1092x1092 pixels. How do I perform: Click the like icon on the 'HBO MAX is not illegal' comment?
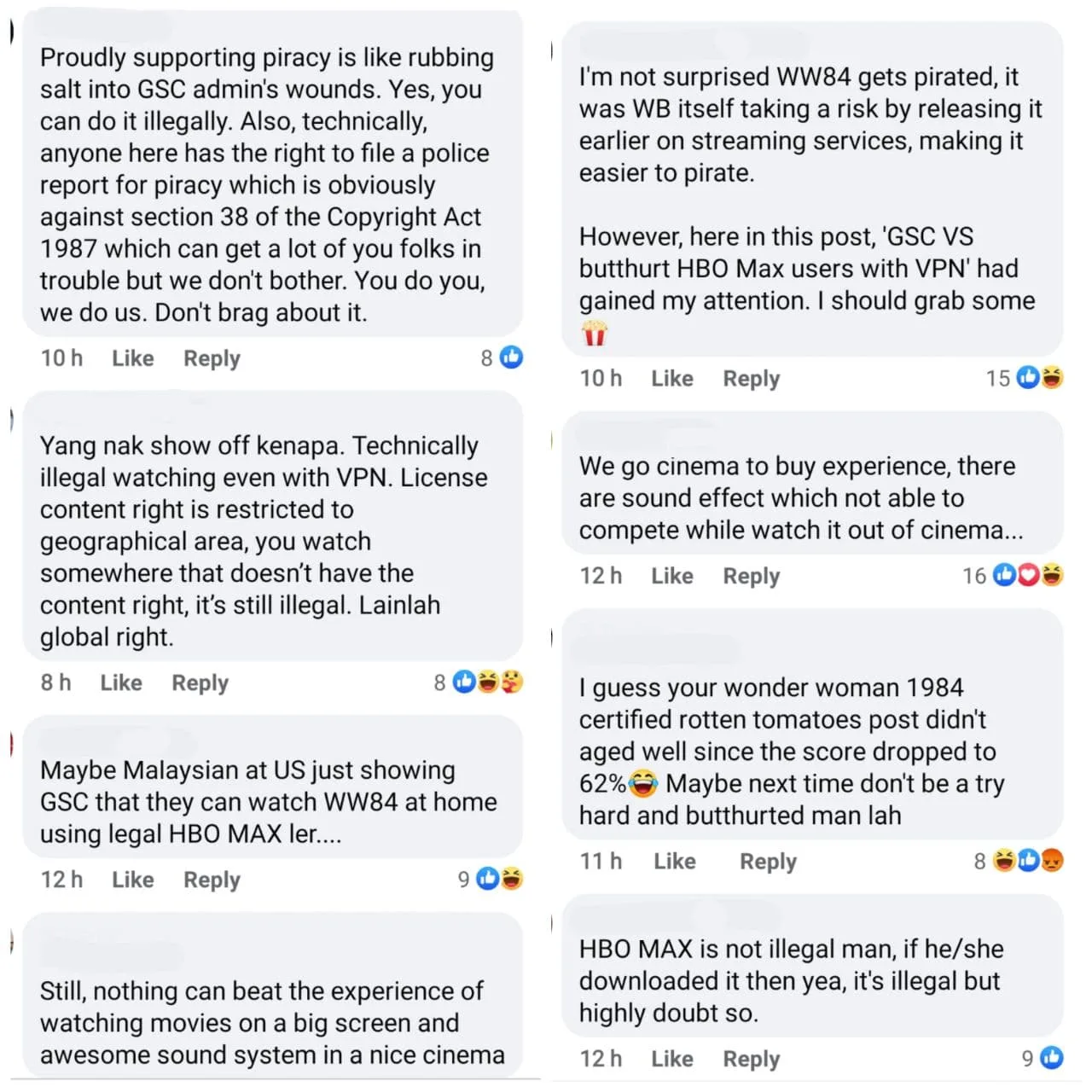1052,1058
